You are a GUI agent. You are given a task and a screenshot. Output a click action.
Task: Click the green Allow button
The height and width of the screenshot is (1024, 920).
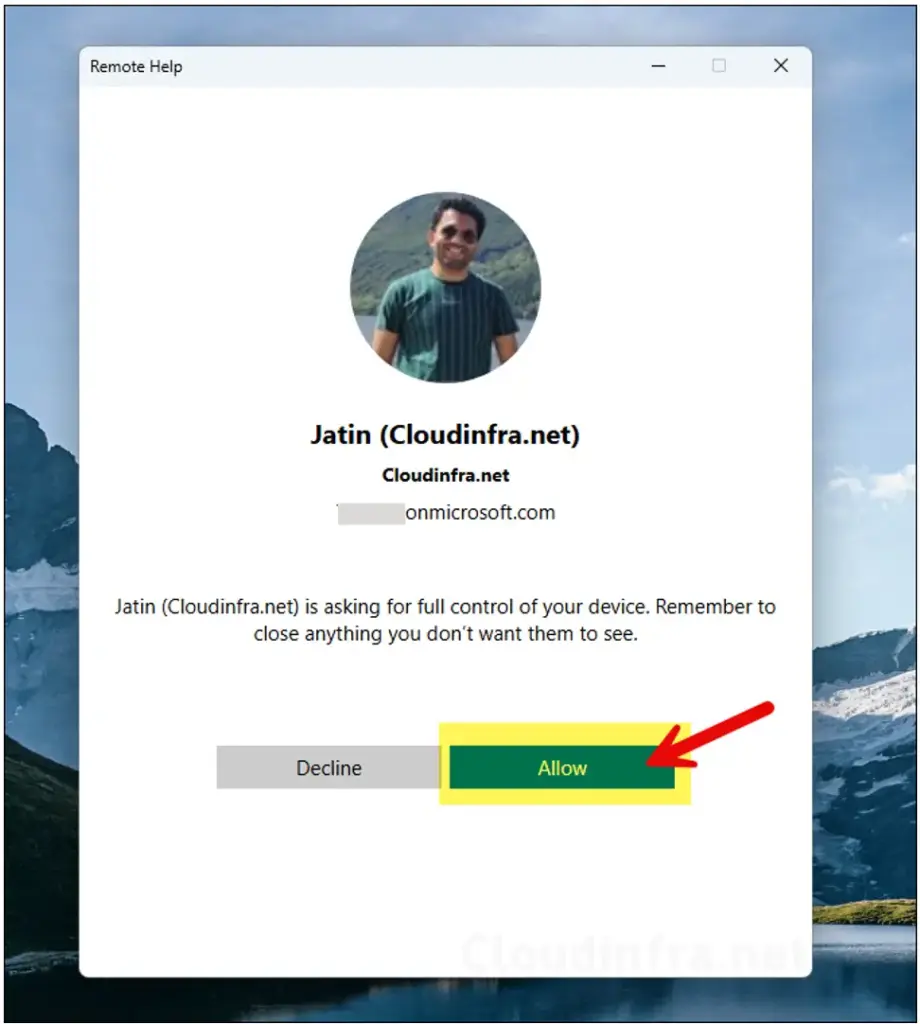562,767
